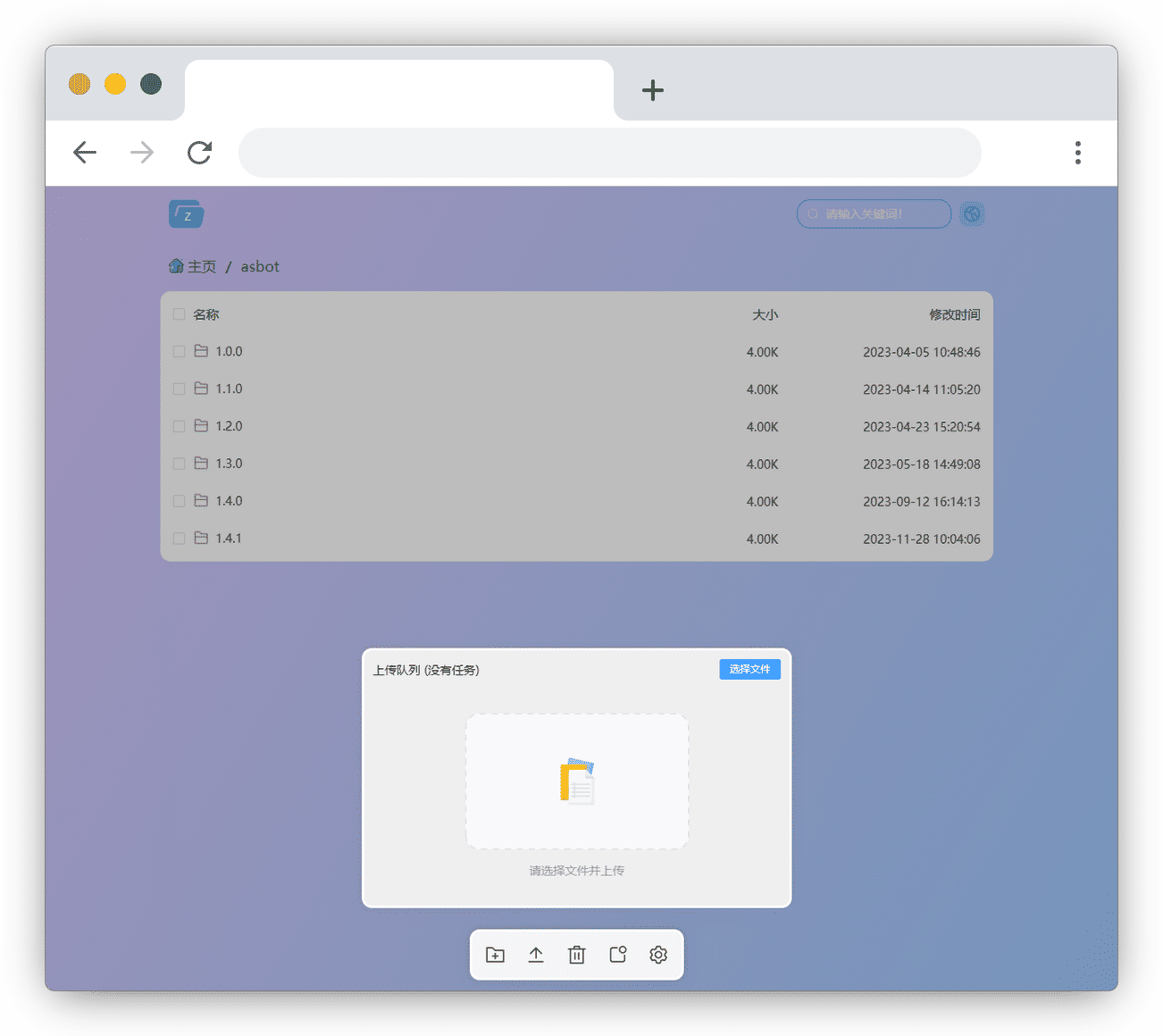
Task: Open Settings via the gear icon
Action: [658, 954]
